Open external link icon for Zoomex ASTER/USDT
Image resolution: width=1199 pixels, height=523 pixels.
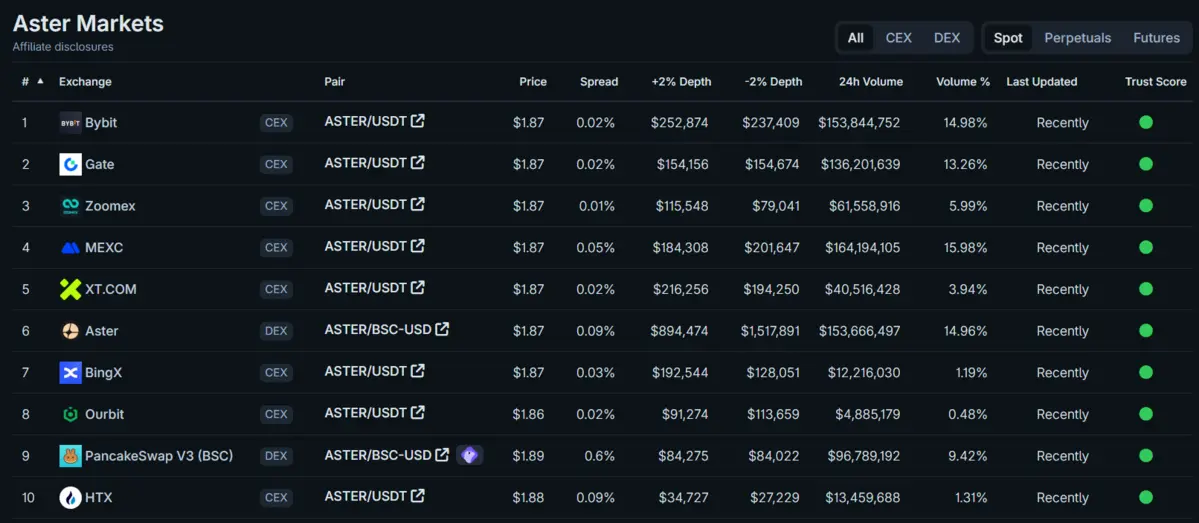coord(418,205)
